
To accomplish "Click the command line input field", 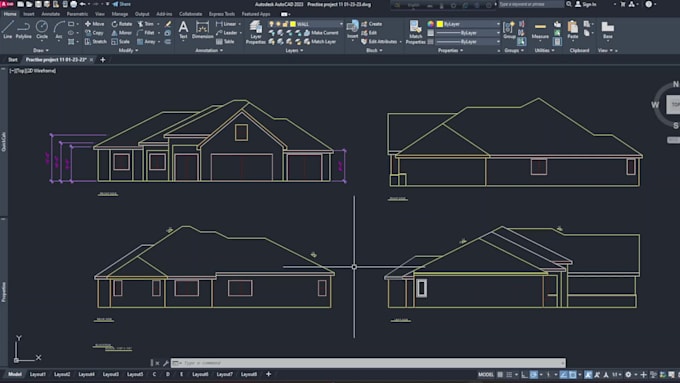I will point(369,363).
